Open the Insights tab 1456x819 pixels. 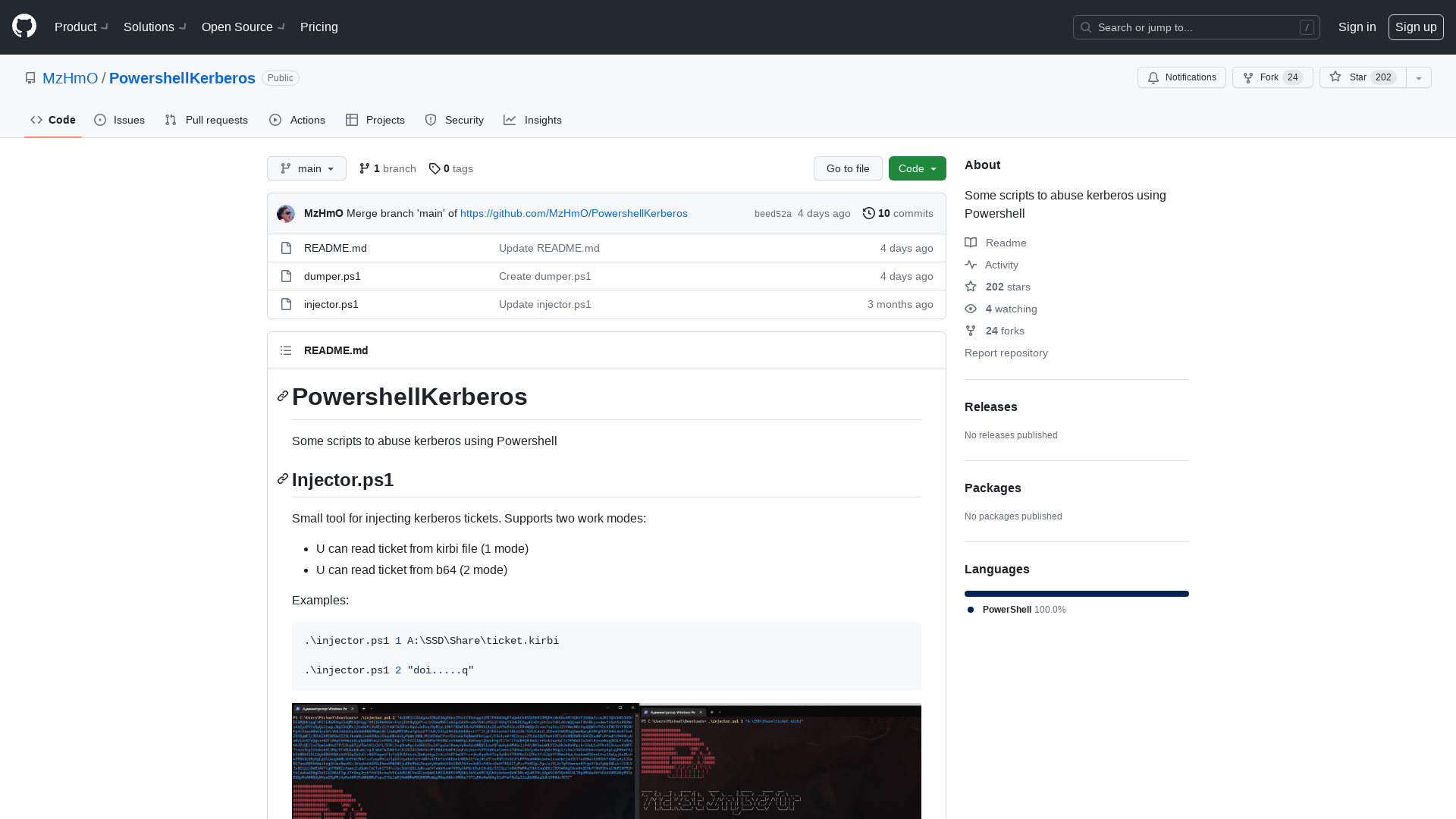click(532, 120)
